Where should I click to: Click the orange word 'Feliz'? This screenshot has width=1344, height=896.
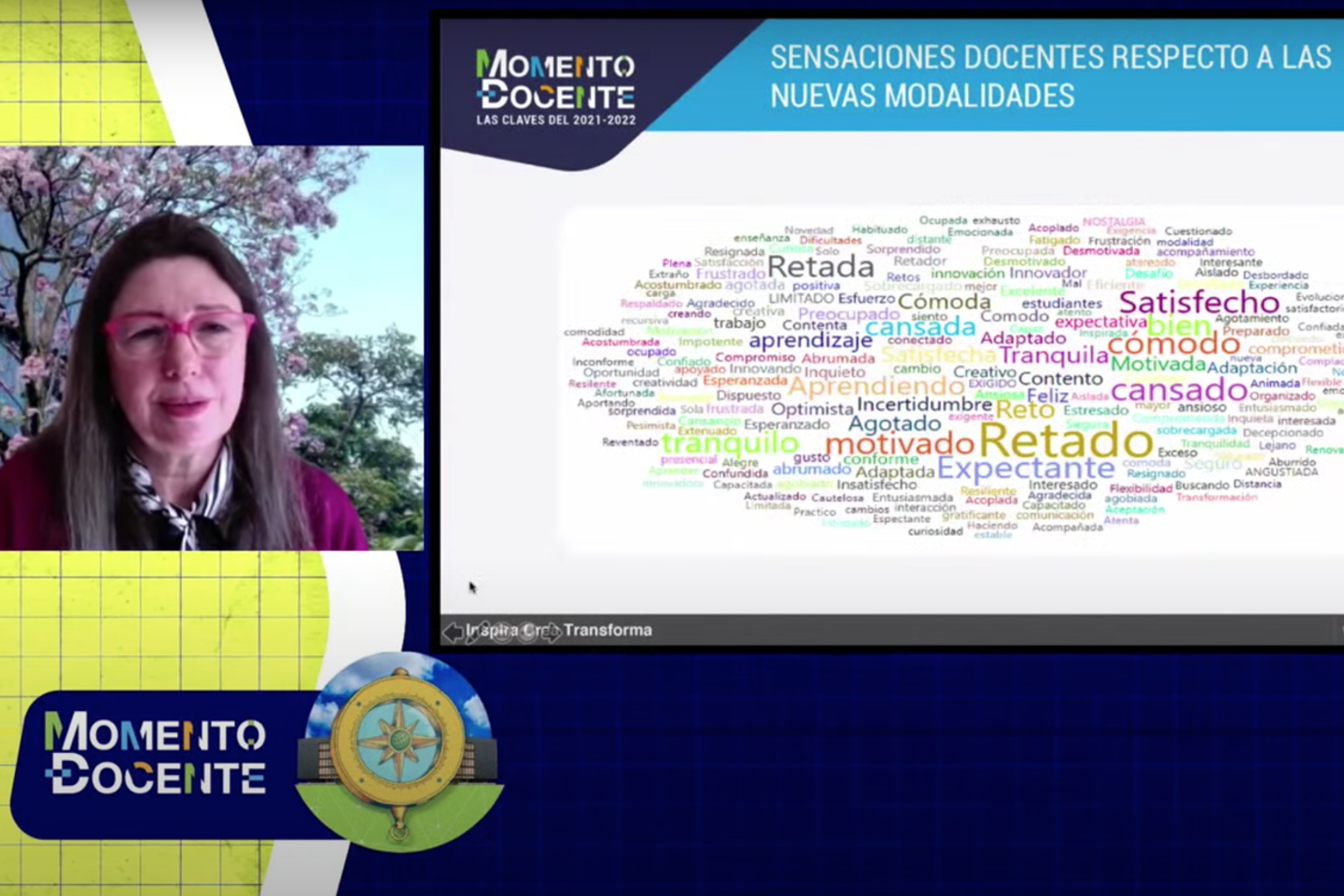[x=1047, y=397]
